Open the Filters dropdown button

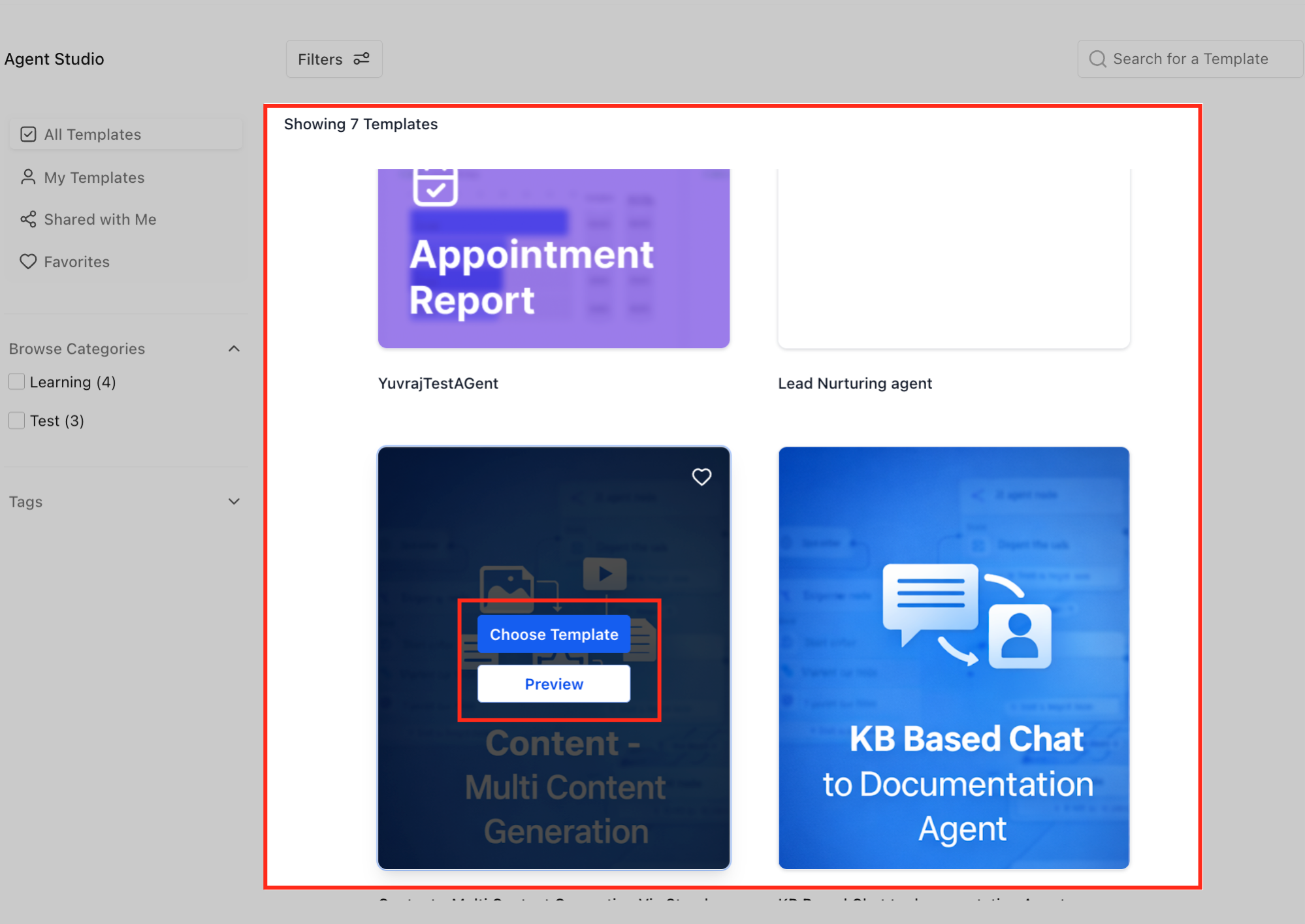[334, 59]
